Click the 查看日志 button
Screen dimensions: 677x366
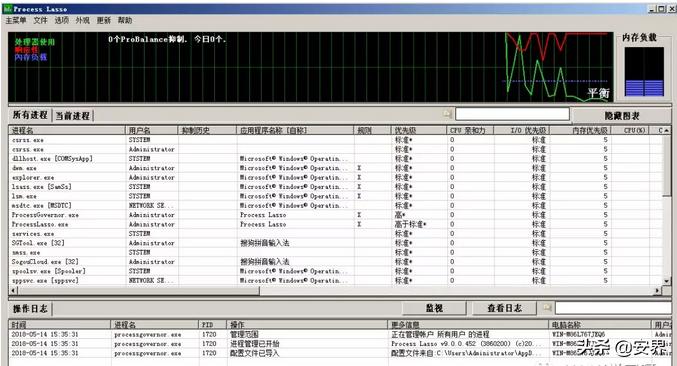tap(504, 308)
